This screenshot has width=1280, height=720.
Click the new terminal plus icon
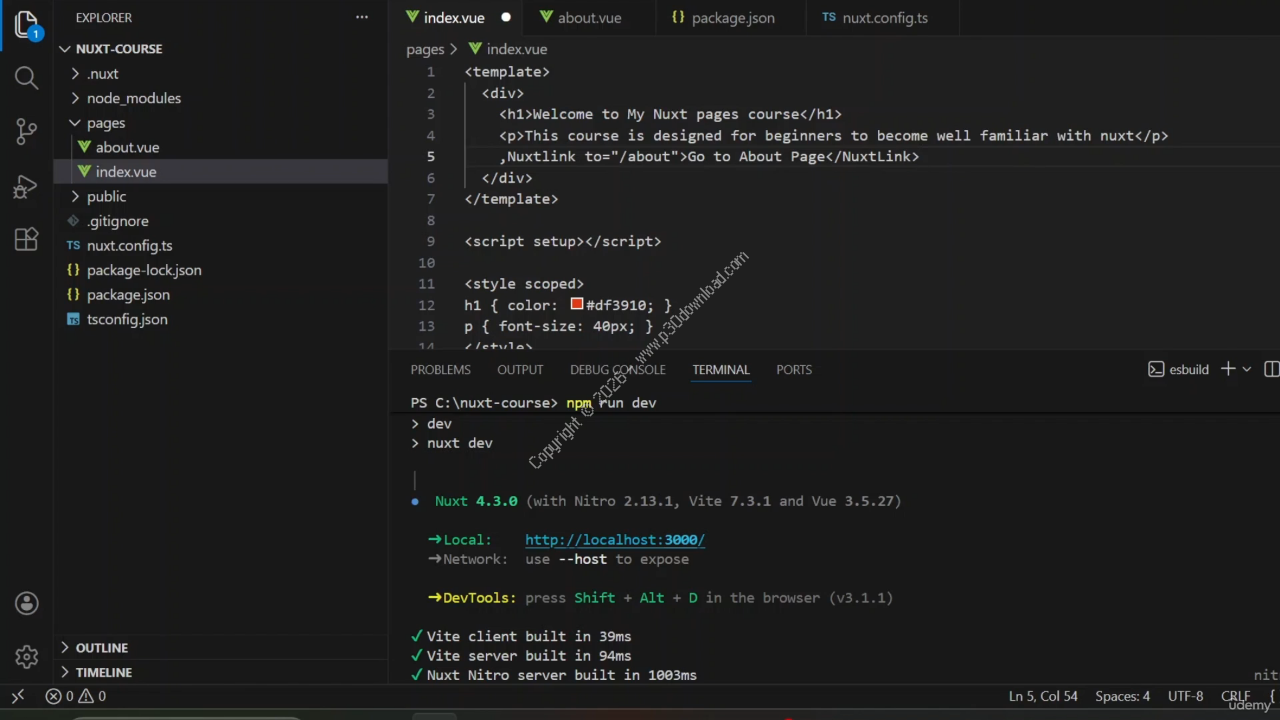[1228, 369]
